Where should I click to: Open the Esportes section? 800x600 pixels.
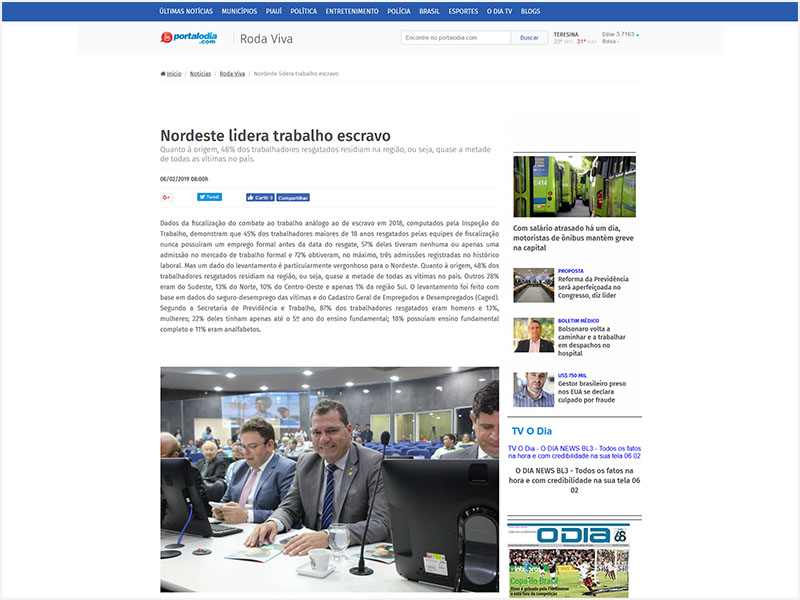[x=463, y=11]
